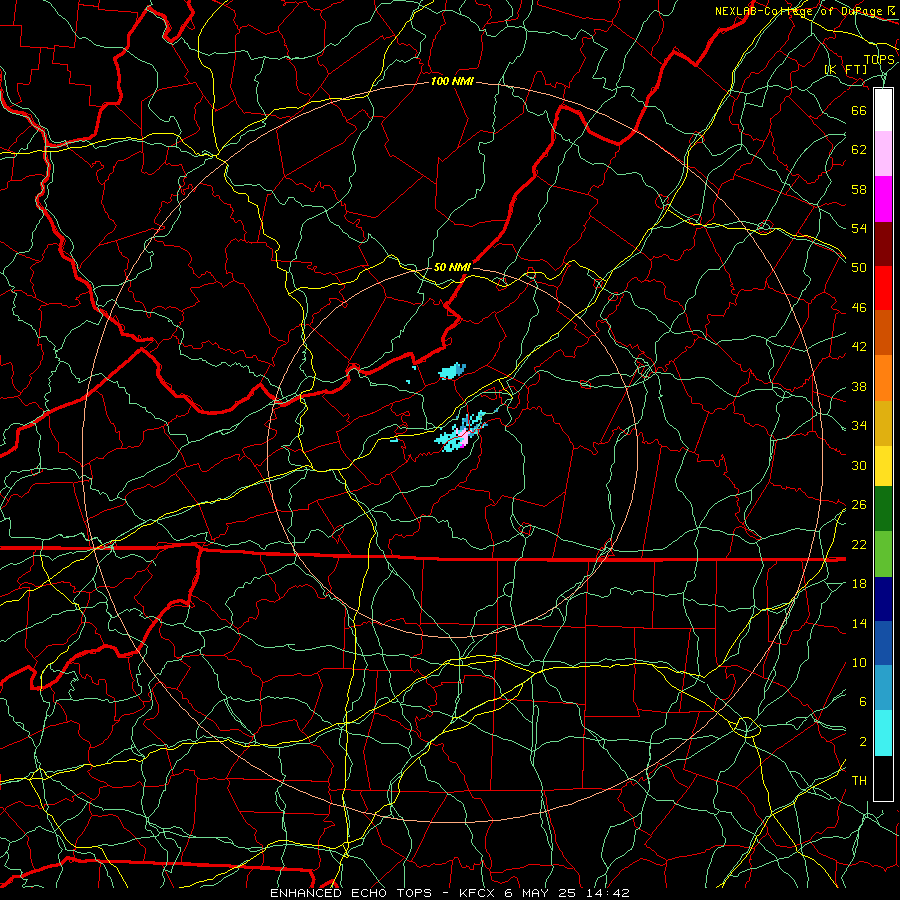
Task: Click the 100 NMI range ring label
Action: pyautogui.click(x=452, y=82)
